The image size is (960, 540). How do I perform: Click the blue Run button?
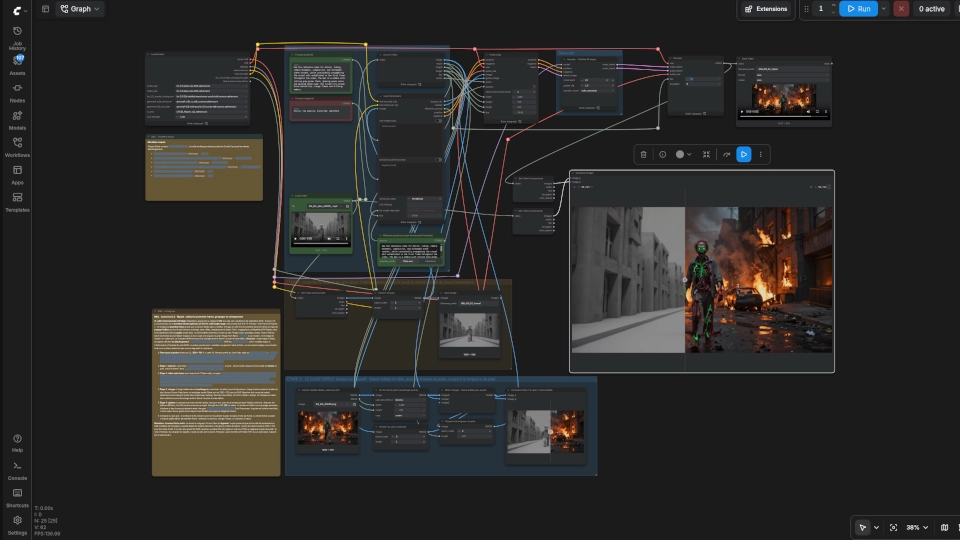pos(858,9)
